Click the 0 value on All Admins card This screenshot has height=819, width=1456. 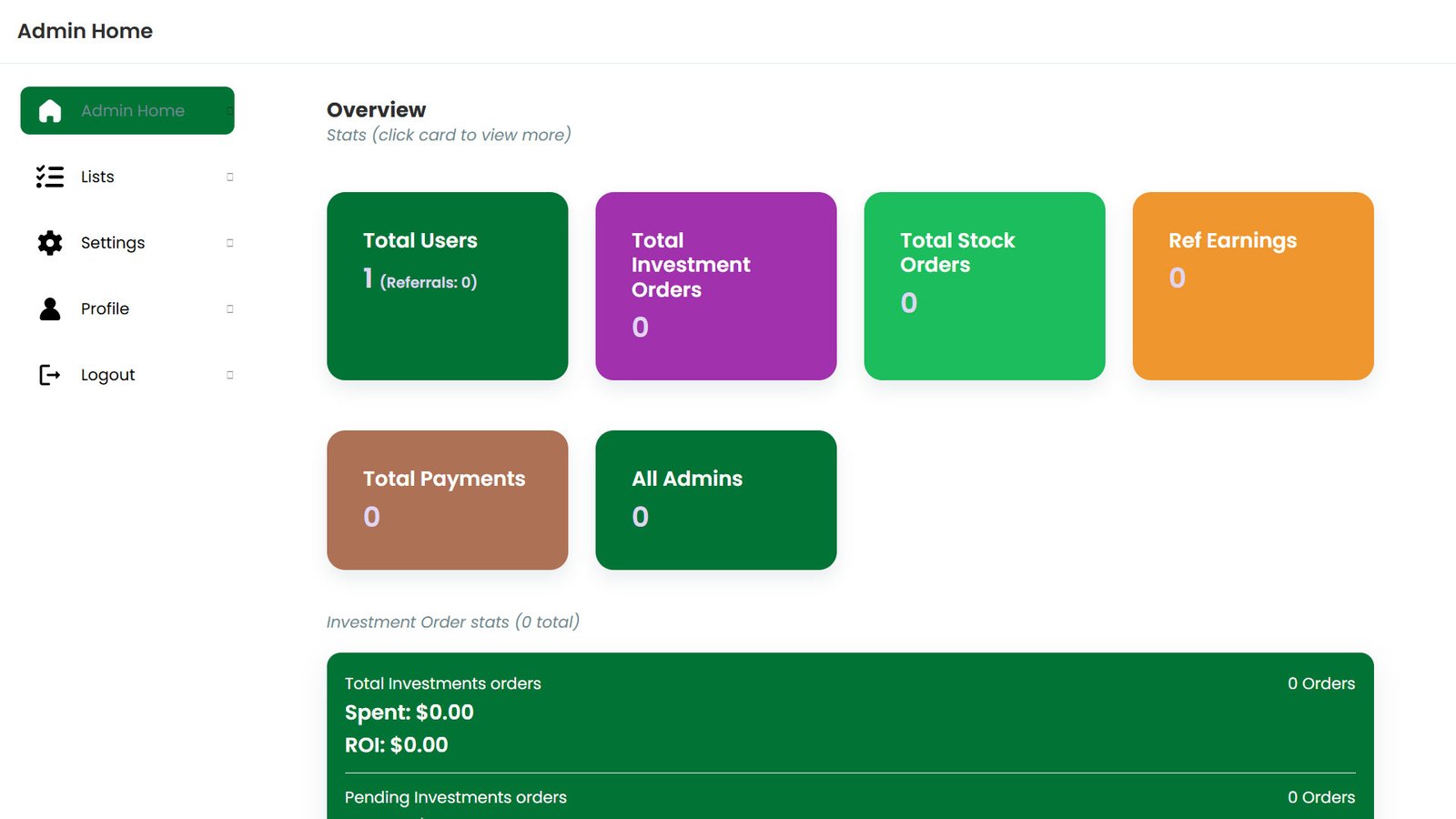click(x=641, y=517)
